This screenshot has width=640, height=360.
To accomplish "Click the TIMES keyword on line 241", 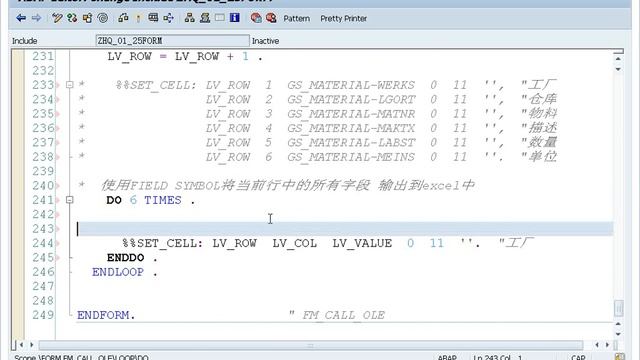I will tap(162, 200).
